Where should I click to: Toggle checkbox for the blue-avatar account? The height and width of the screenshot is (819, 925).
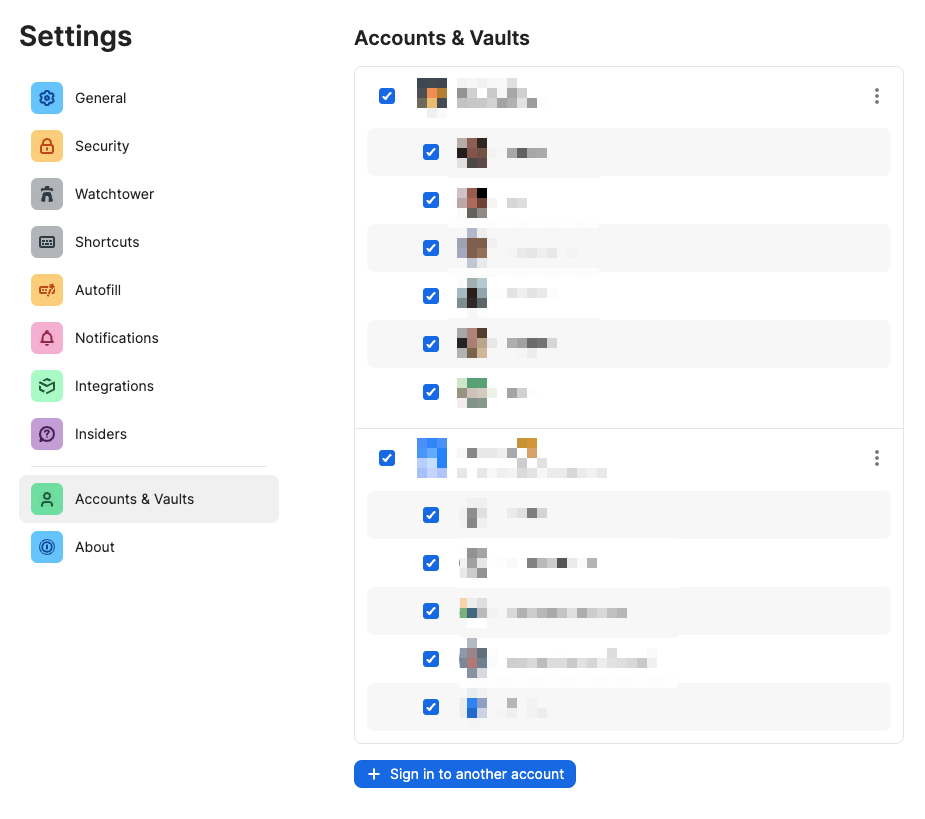[387, 458]
